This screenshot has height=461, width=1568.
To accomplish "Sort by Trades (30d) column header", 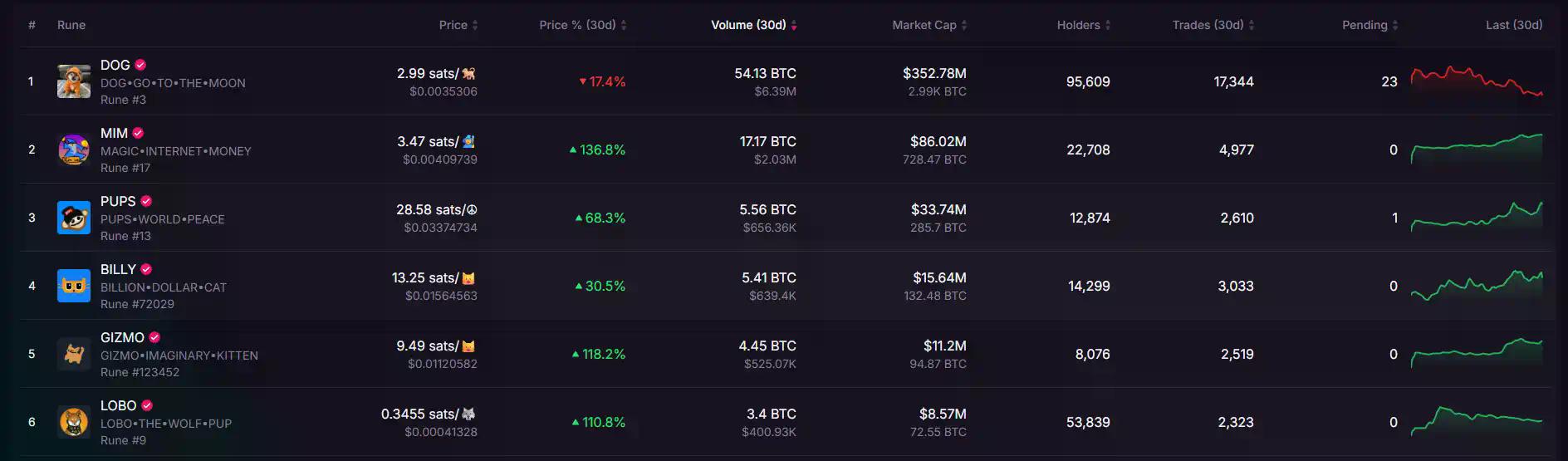I will pos(1213,25).
